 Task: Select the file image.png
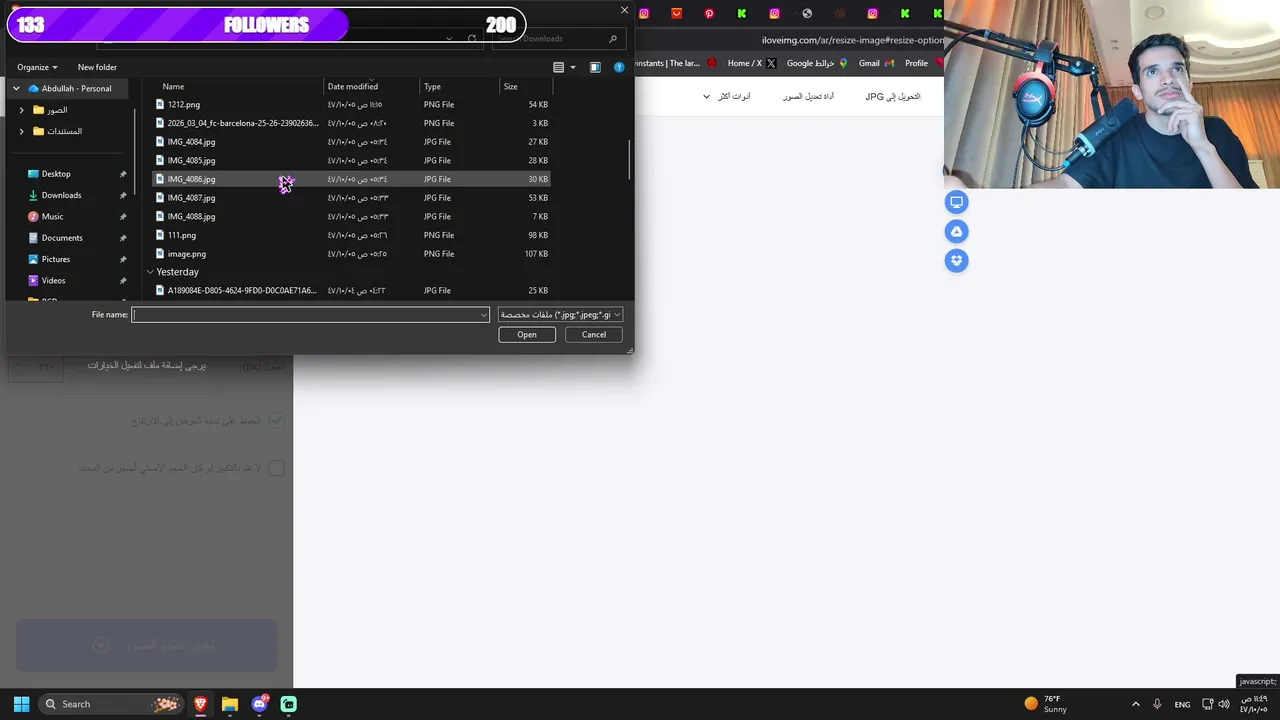[x=350, y=254]
